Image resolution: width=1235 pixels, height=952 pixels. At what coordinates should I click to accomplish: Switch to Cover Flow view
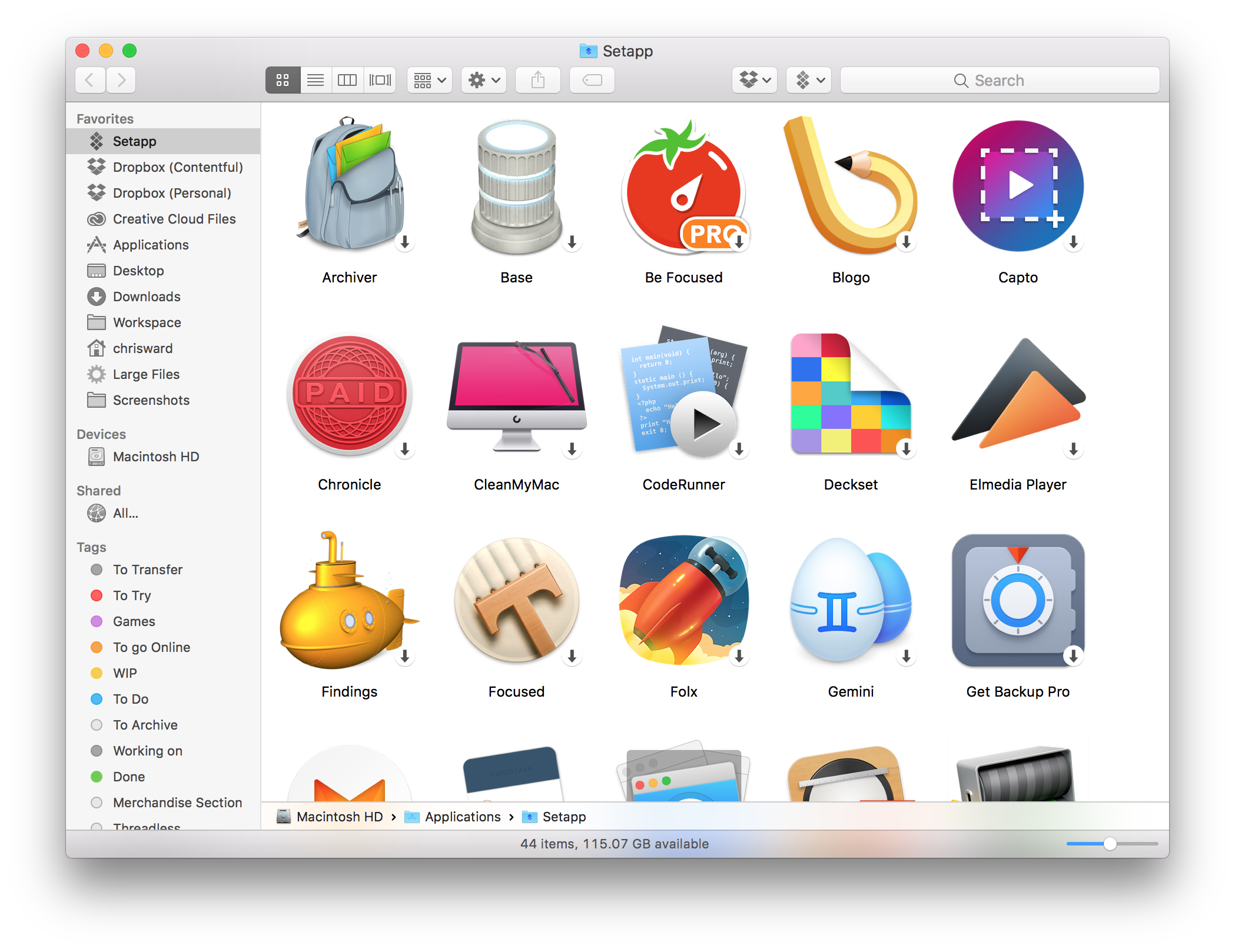point(380,80)
